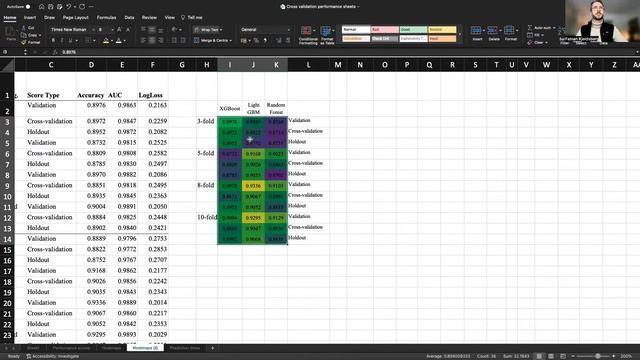Click the Auto-sum sigma icon
The width and height of the screenshot is (640, 360).
click(530, 28)
